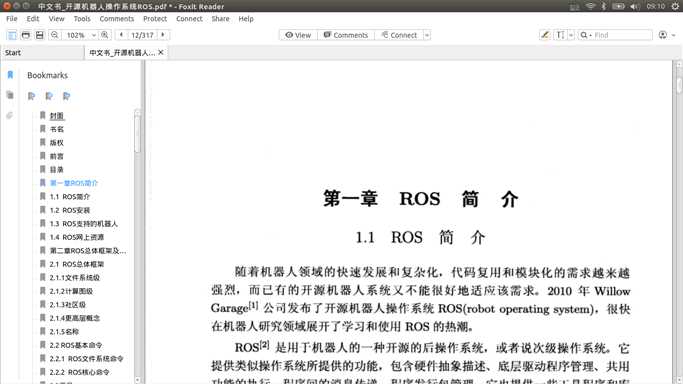Open the Protect menu
The height and width of the screenshot is (384, 683).
pos(155,19)
